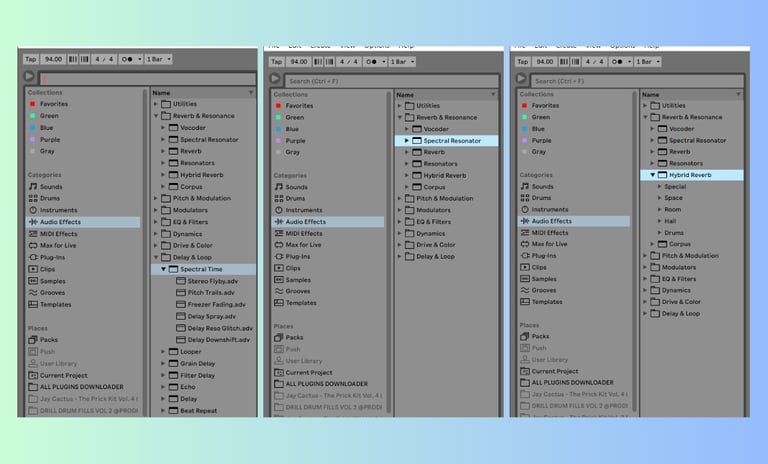This screenshot has height=464, width=768.
Task: Toggle metronome in middle panel's top bar
Action: click(372, 62)
